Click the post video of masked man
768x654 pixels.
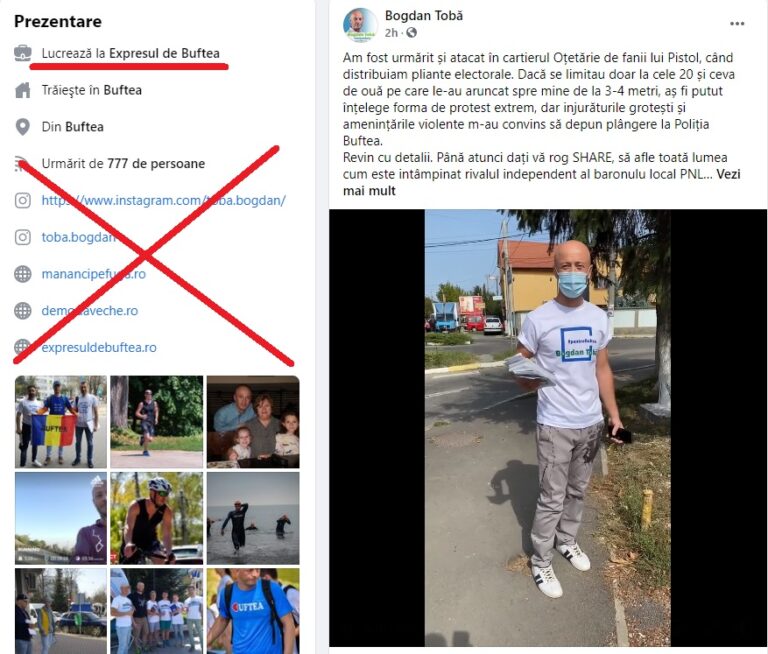pos(548,428)
